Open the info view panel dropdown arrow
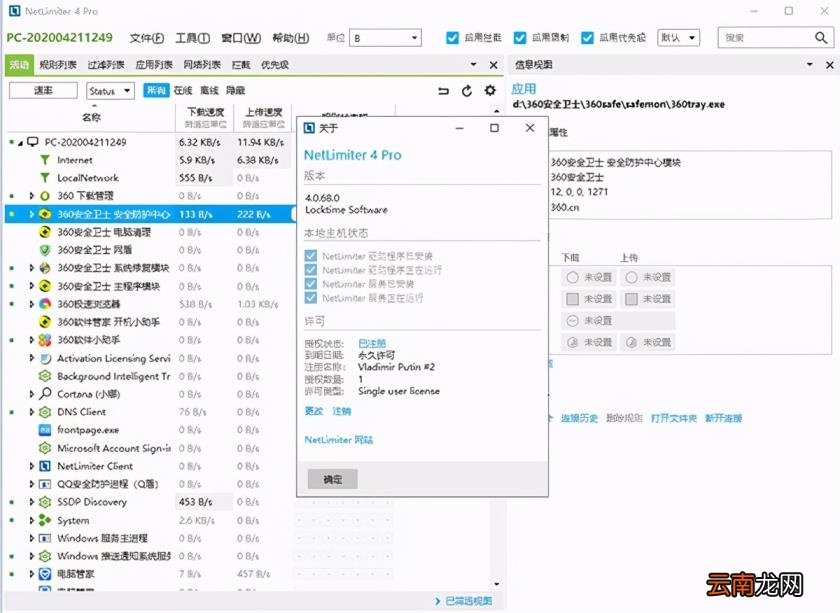 [809, 65]
